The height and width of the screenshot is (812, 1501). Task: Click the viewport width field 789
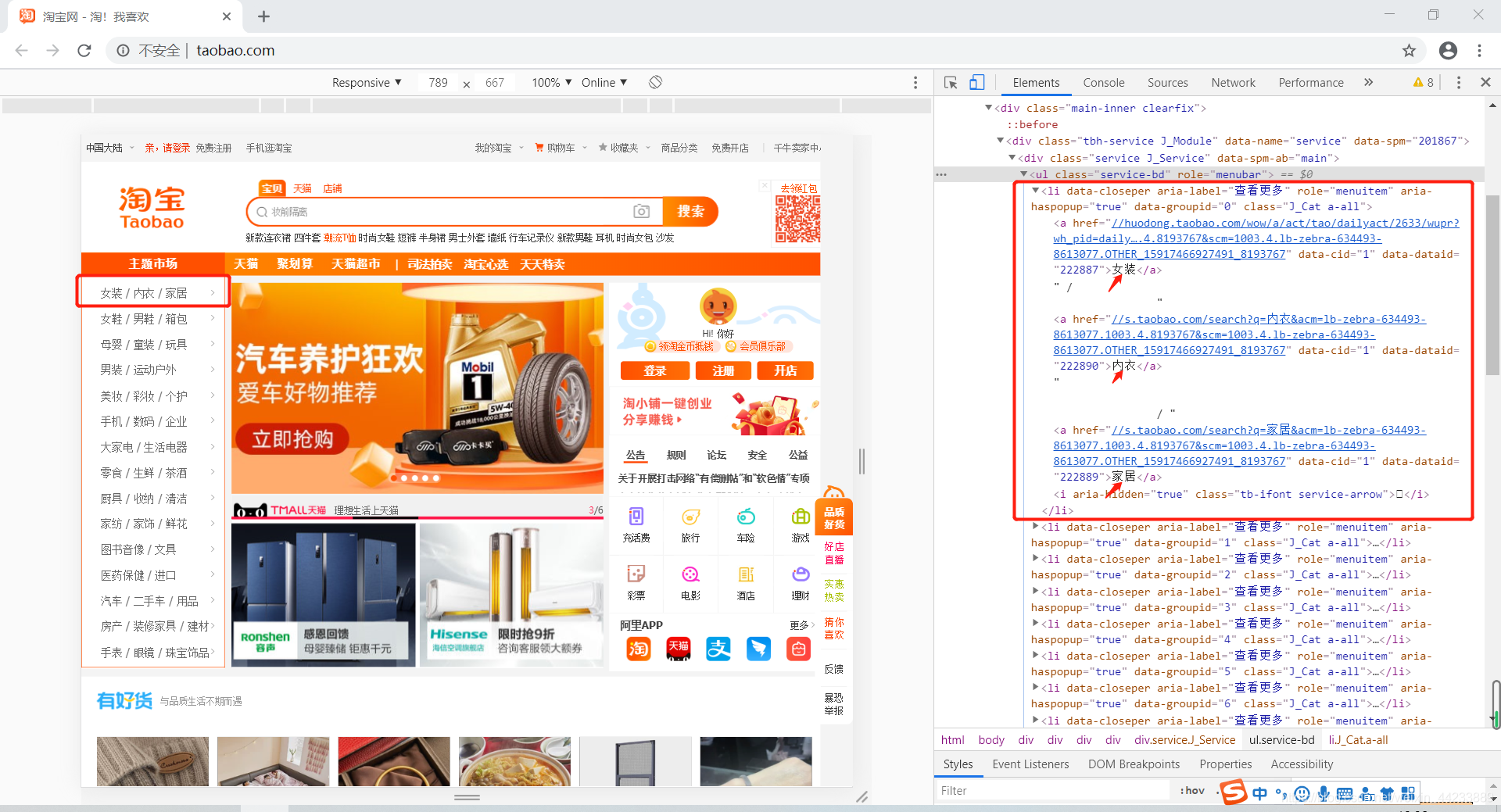pyautogui.click(x=438, y=82)
